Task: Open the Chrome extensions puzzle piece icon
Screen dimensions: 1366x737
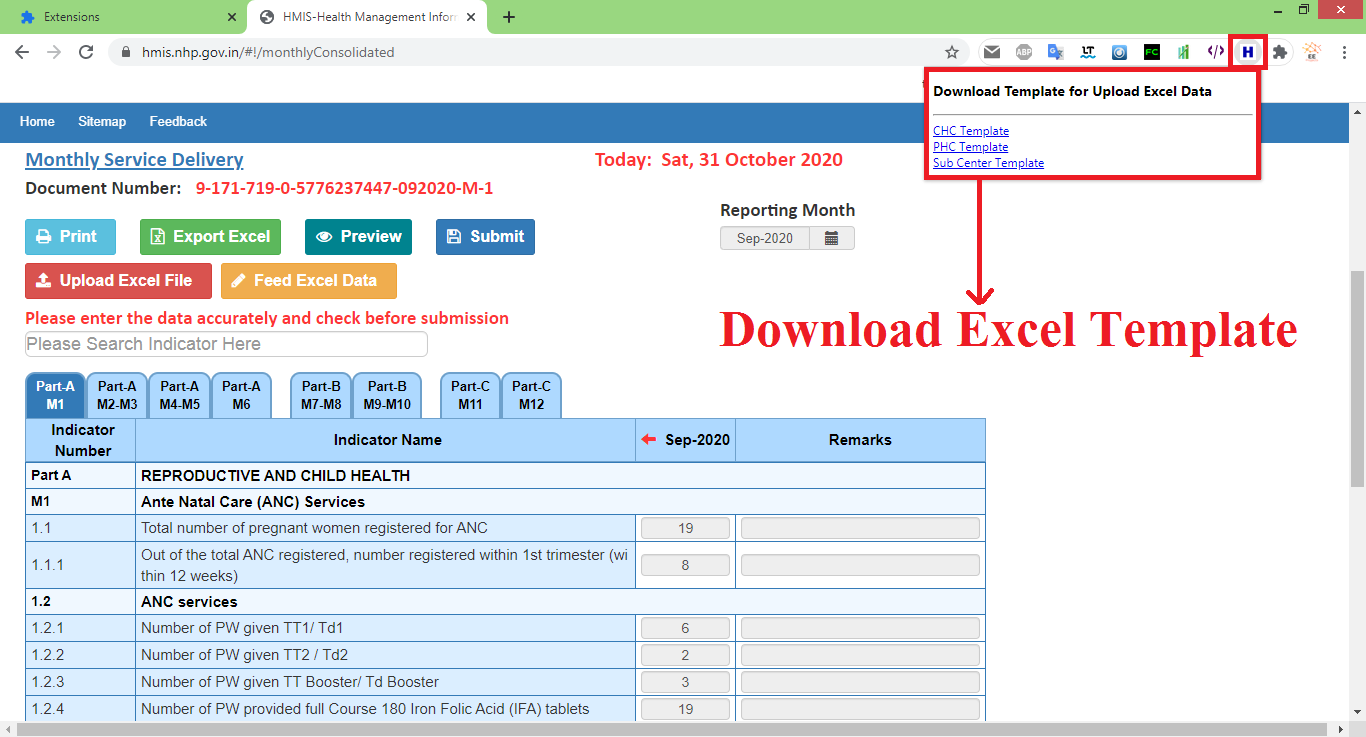Action: 1279,51
